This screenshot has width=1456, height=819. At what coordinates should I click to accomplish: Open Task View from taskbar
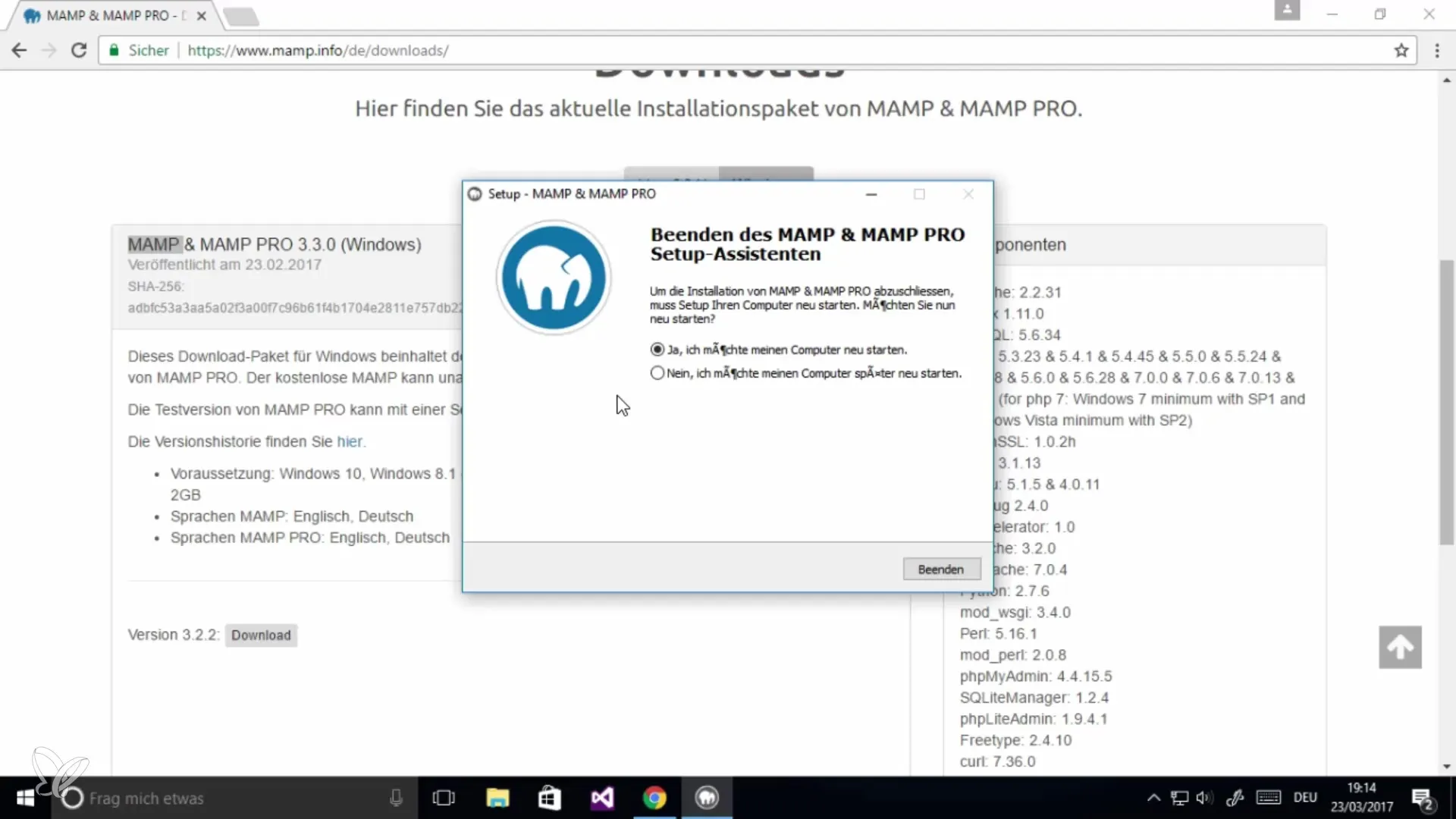coord(444,798)
